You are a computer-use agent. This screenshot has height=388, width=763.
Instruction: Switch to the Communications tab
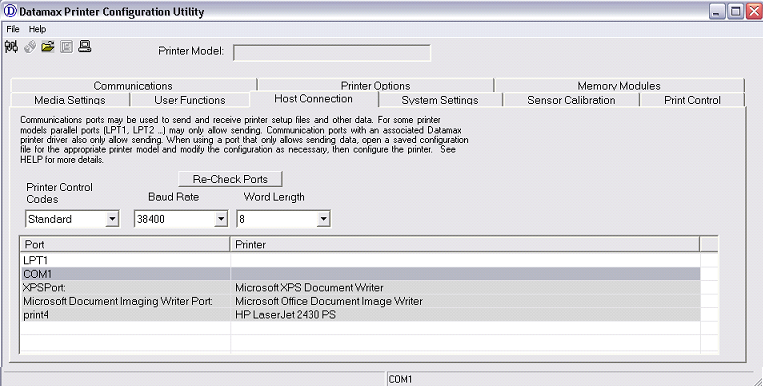(x=133, y=85)
